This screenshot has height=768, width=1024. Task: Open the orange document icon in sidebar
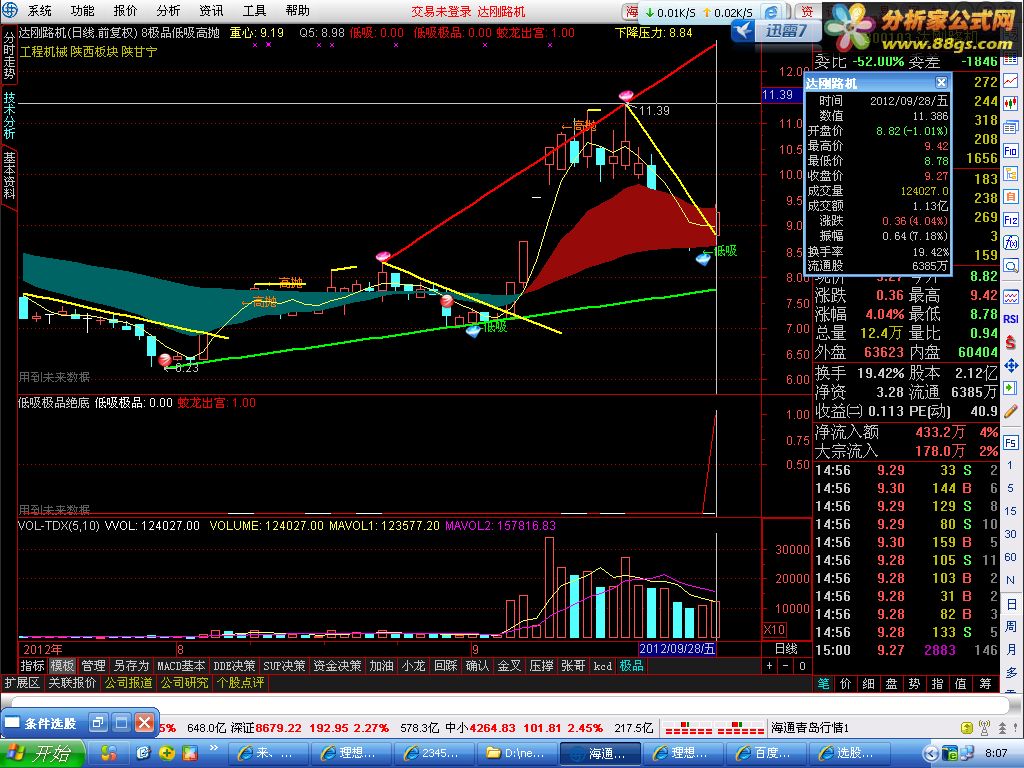coord(1010,196)
